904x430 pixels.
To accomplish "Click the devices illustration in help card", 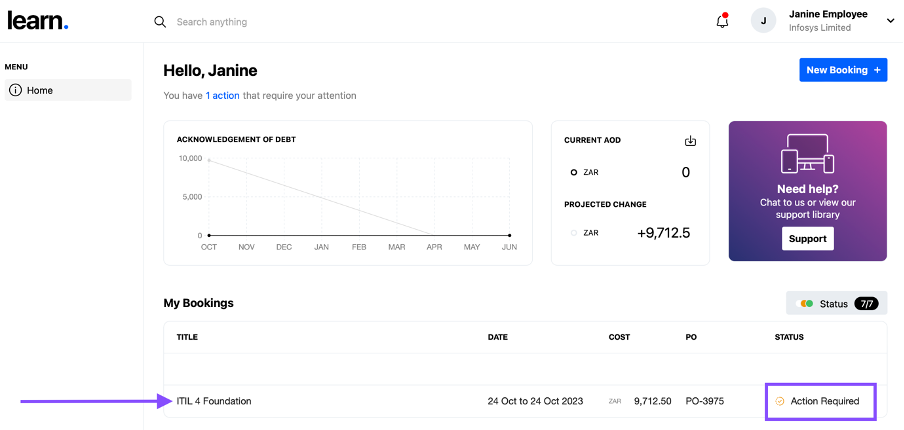I will click(x=807, y=153).
